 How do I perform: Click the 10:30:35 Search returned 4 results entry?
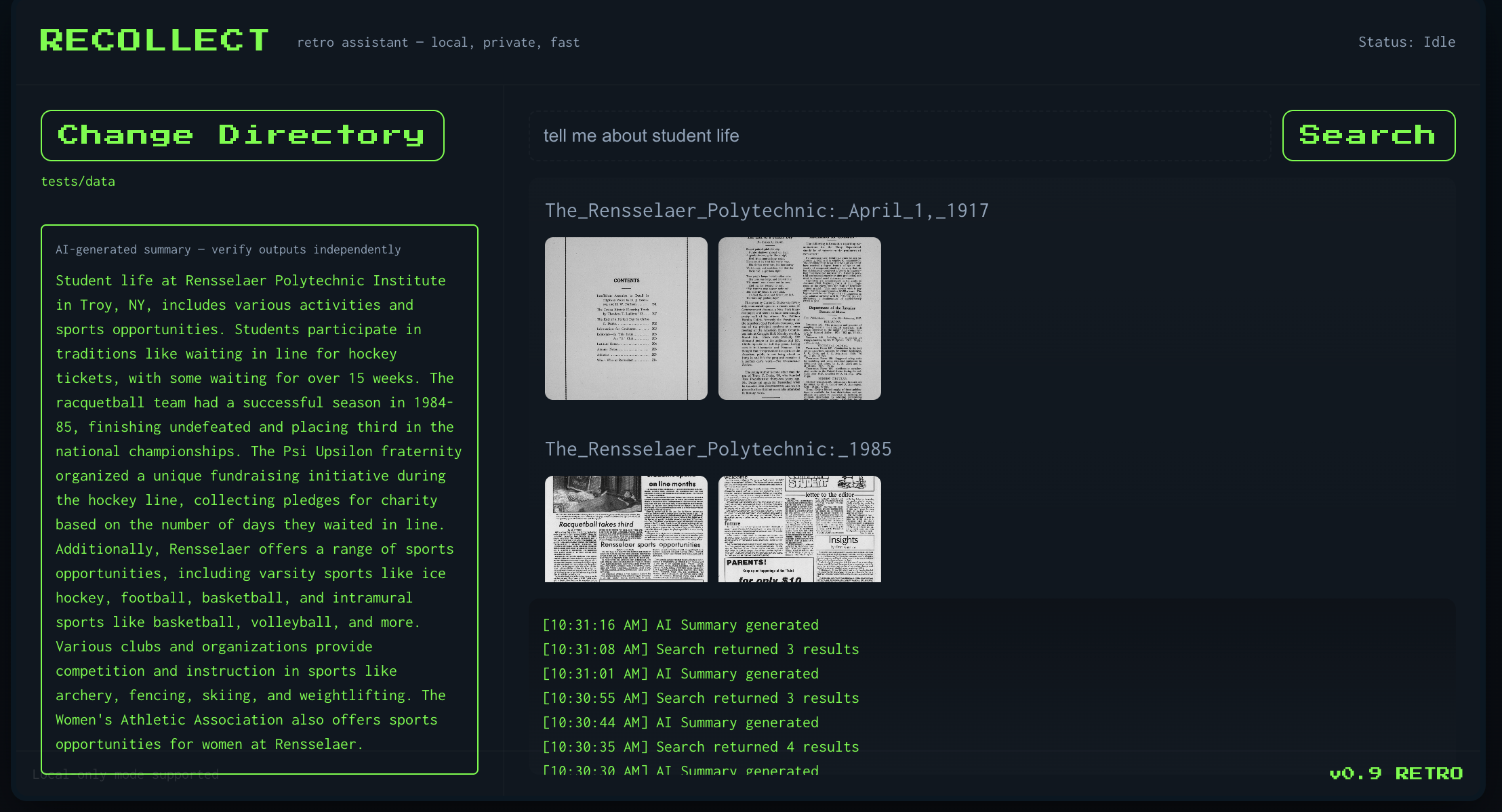click(x=700, y=747)
